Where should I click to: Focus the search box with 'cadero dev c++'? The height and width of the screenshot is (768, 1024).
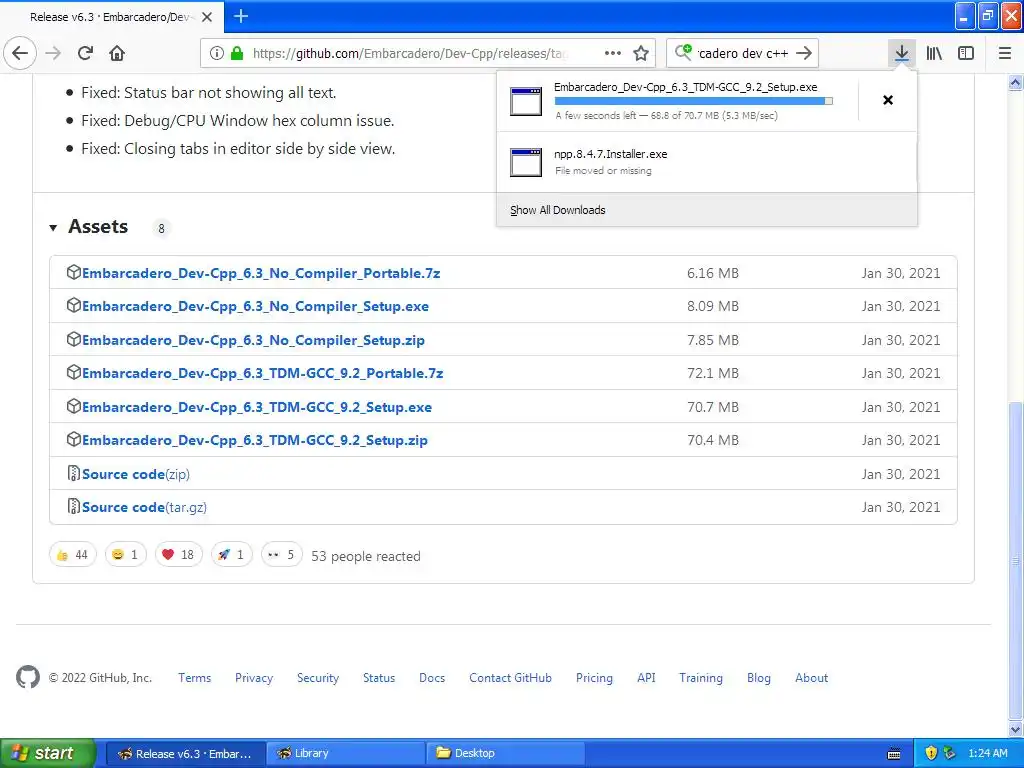[743, 53]
